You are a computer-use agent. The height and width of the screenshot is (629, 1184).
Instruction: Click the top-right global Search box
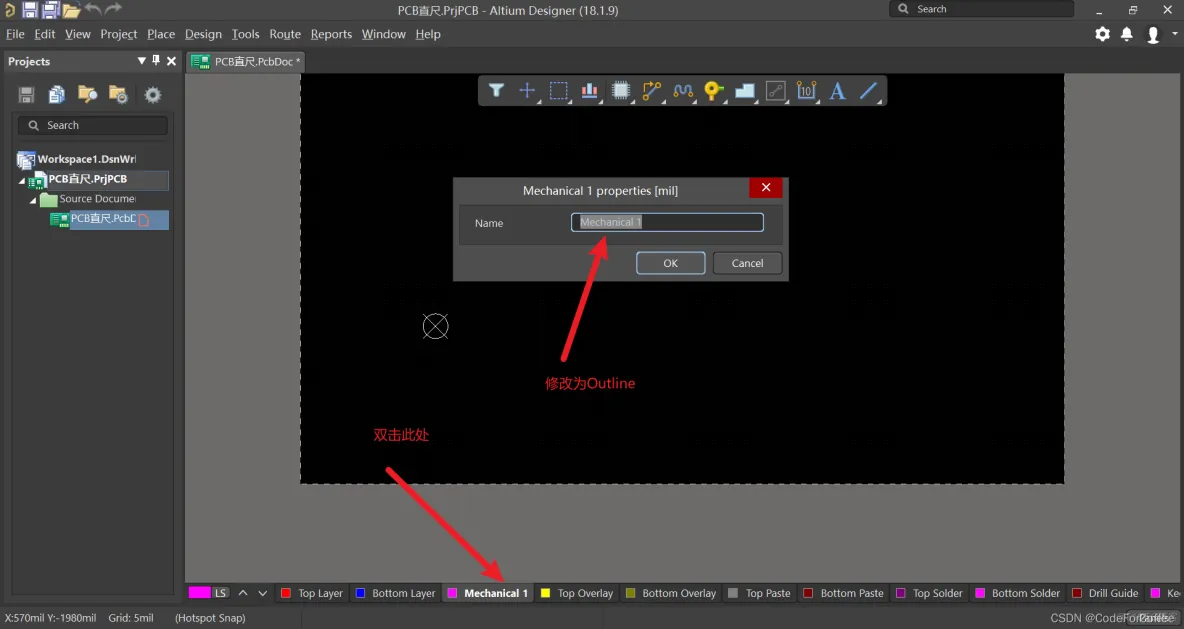[982, 9]
